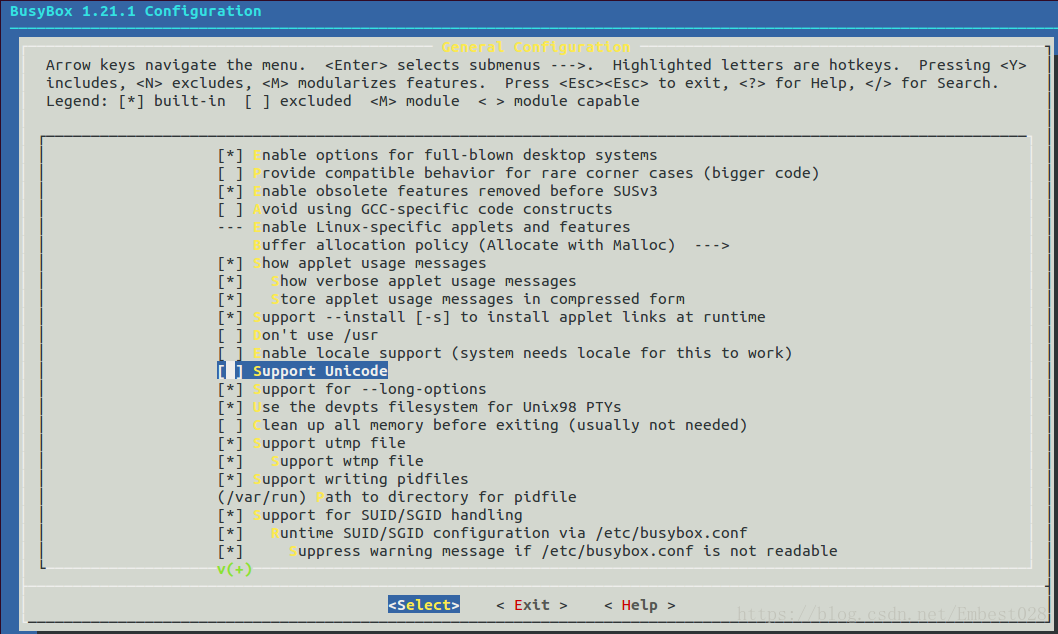This screenshot has width=1058, height=634.
Task: Toggle Provide compatible behavior for rare corner cases
Action: (518, 173)
